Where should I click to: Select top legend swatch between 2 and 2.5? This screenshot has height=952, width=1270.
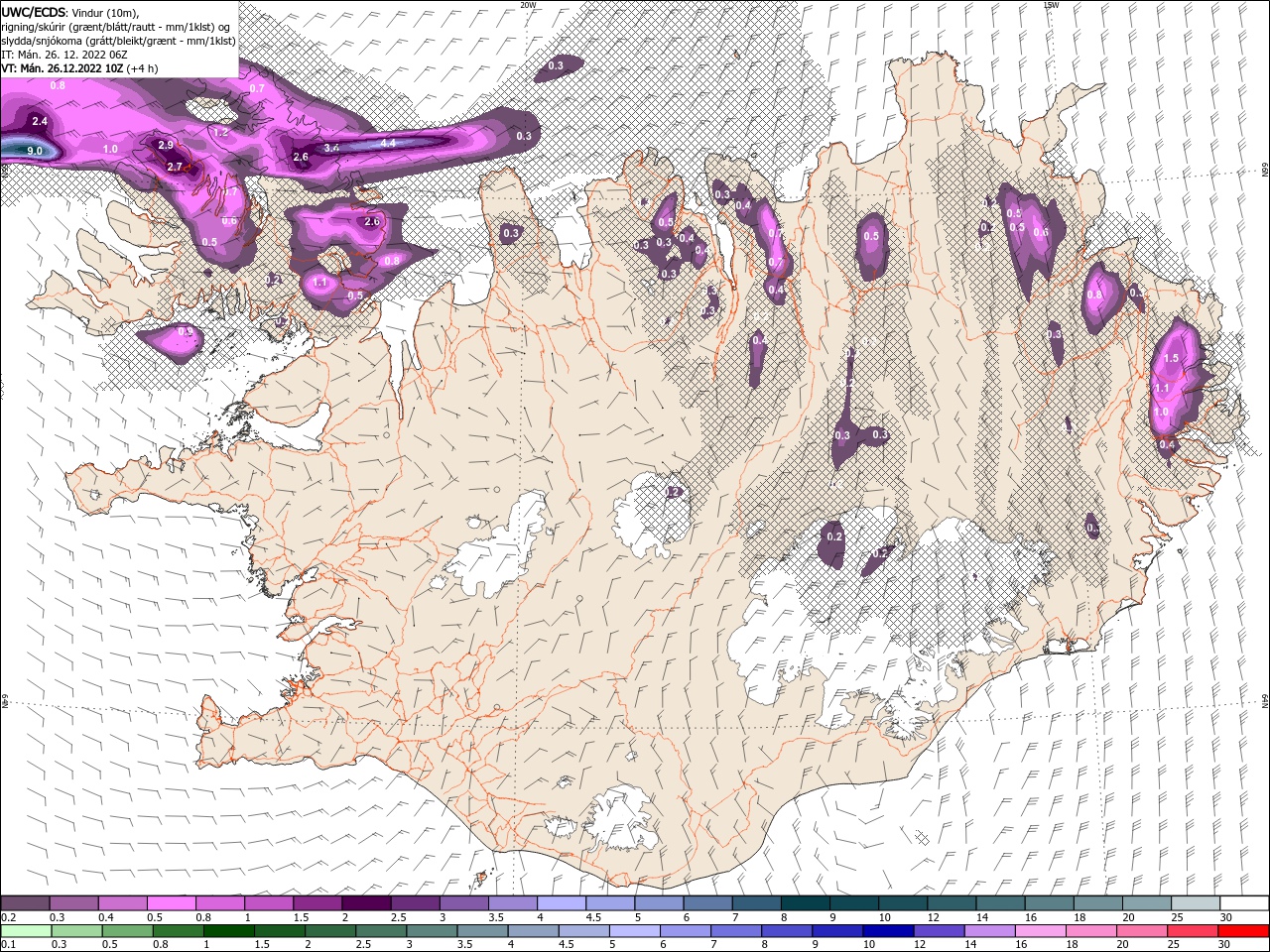[365, 903]
